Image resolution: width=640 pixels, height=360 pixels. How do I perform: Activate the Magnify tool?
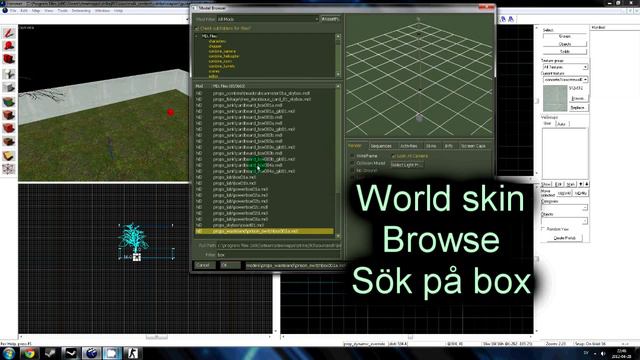[x=9, y=46]
